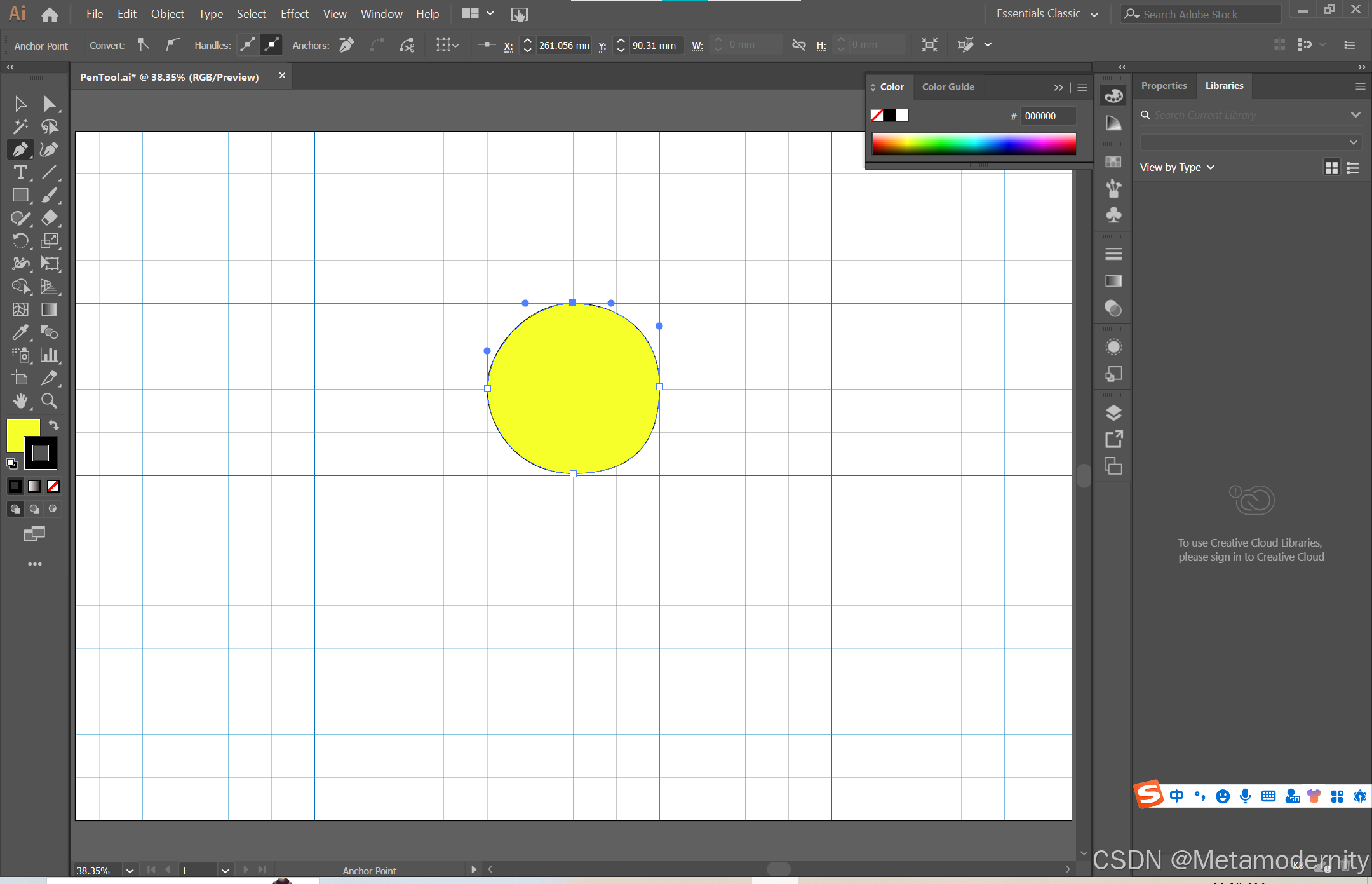
Task: Open the zoom level dropdown
Action: coord(130,871)
